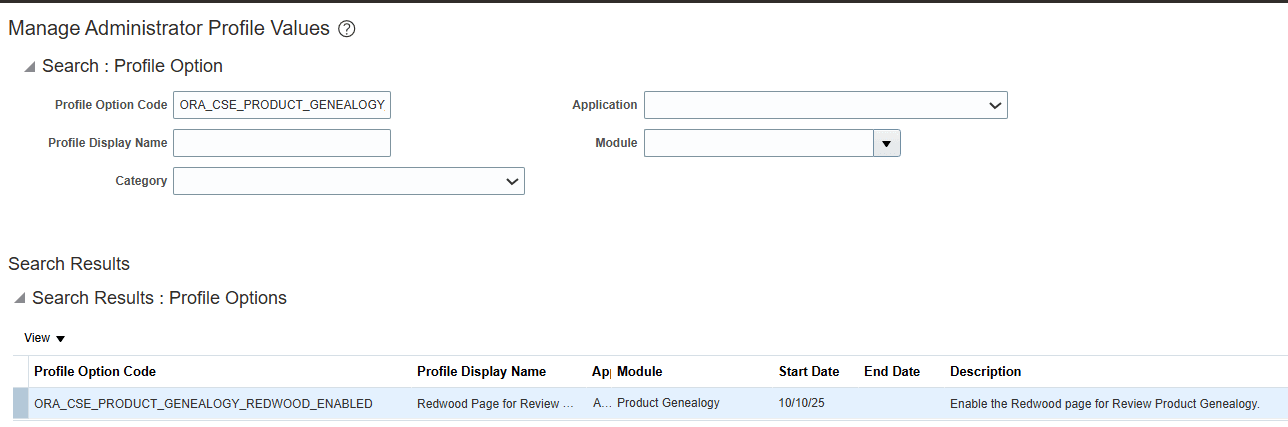Click End Date column header
This screenshot has width=1288, height=427.
click(892, 371)
